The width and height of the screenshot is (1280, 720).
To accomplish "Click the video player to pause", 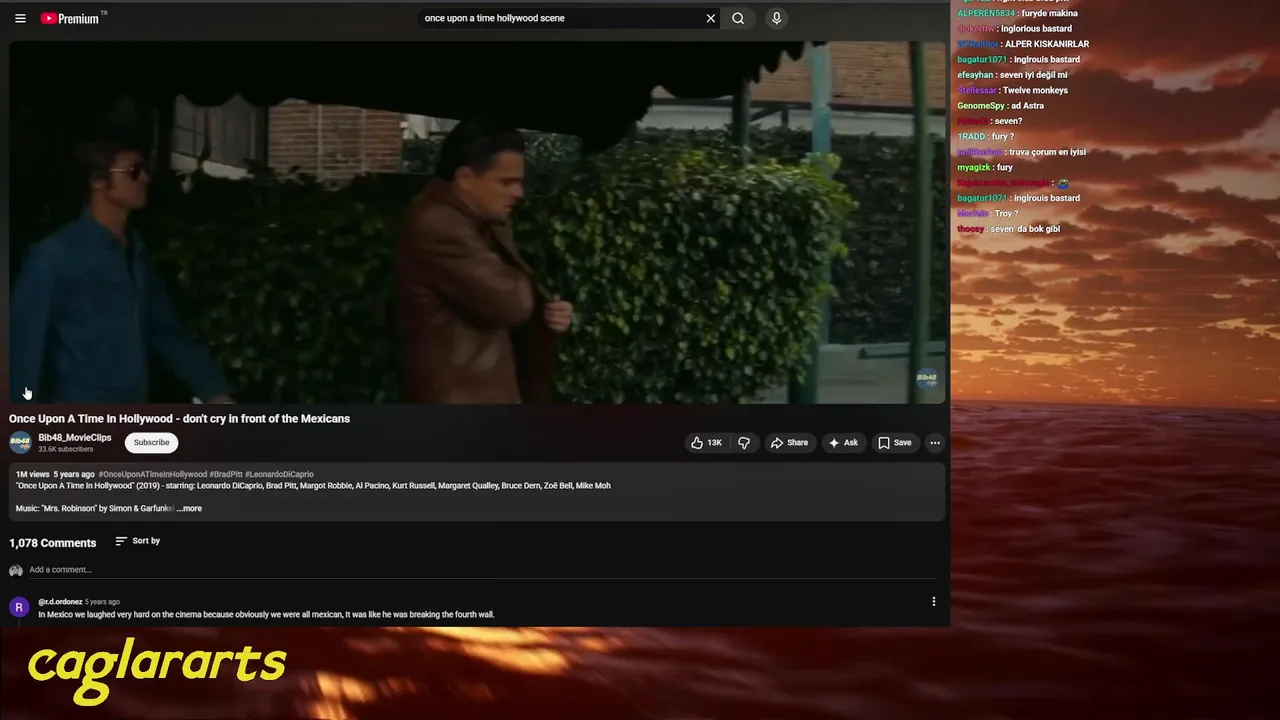I will pyautogui.click(x=478, y=222).
